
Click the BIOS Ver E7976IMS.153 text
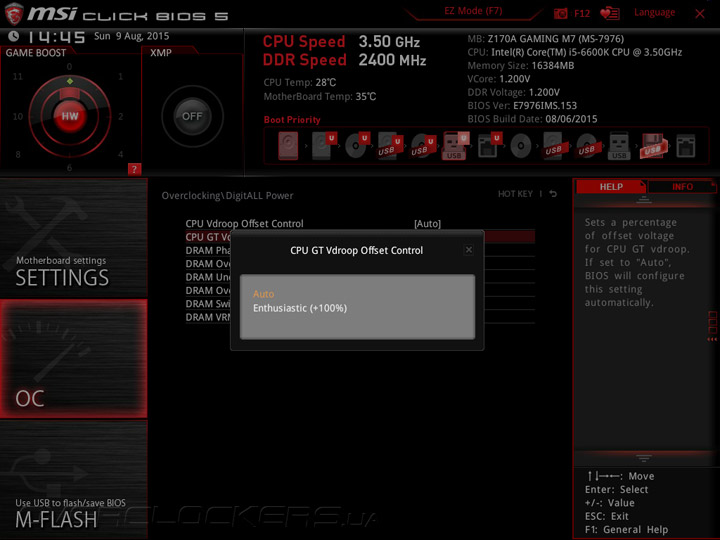[x=522, y=106]
